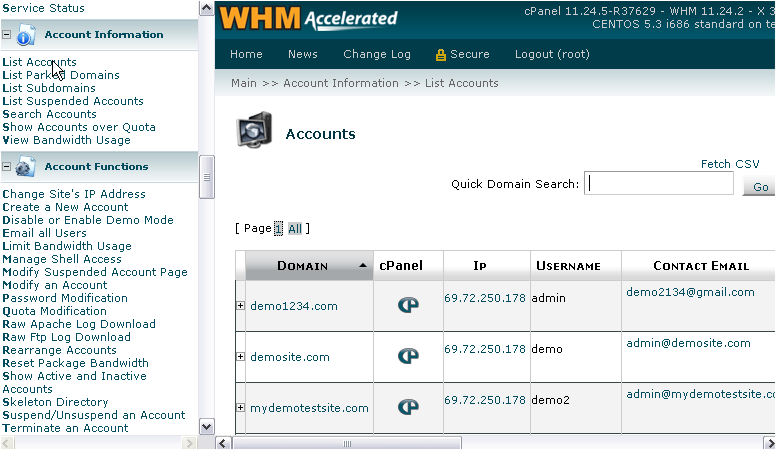
Task: Click the demo1234.com domain link
Action: coord(294,306)
